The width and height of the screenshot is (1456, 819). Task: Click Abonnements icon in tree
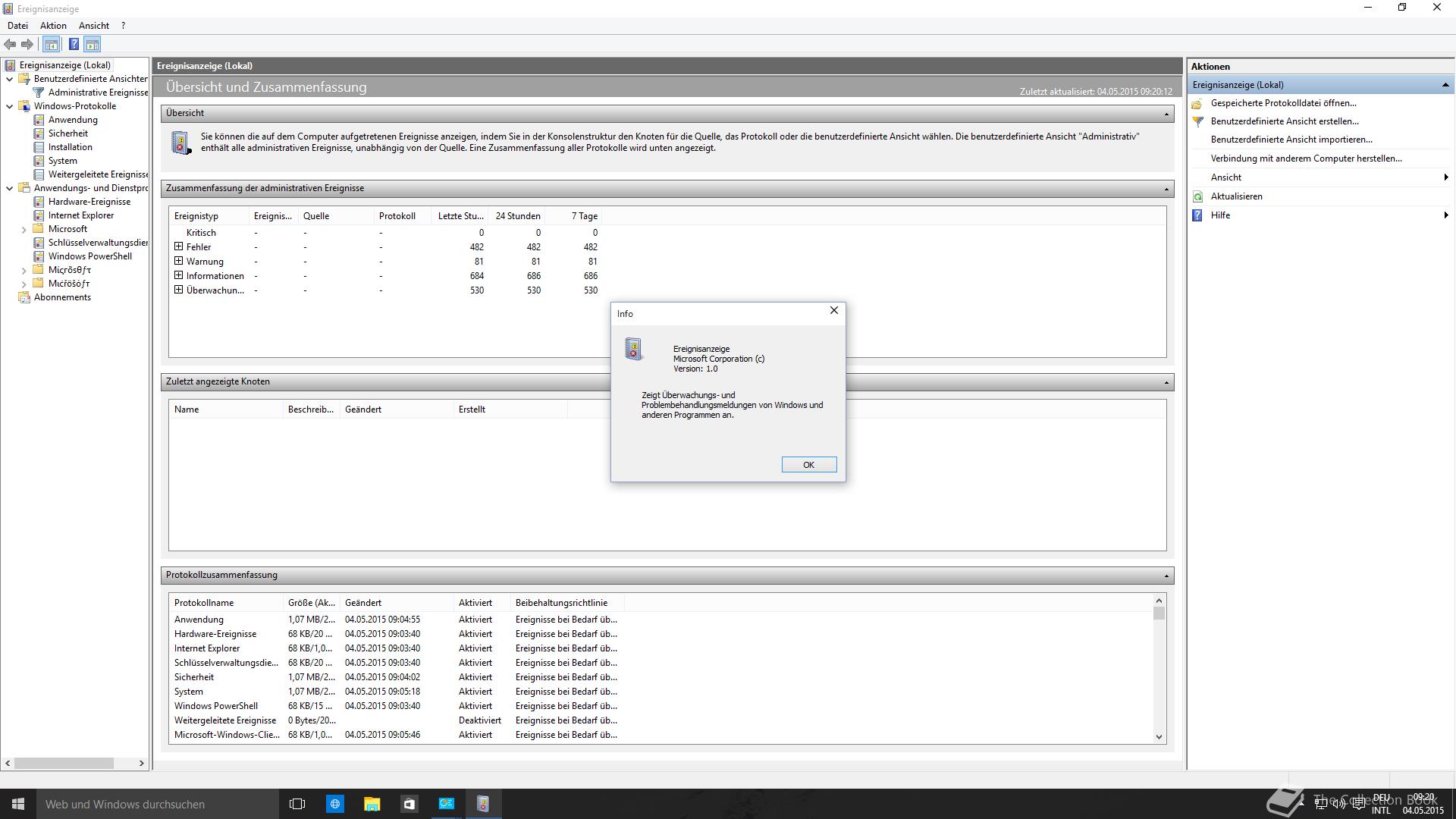24,297
